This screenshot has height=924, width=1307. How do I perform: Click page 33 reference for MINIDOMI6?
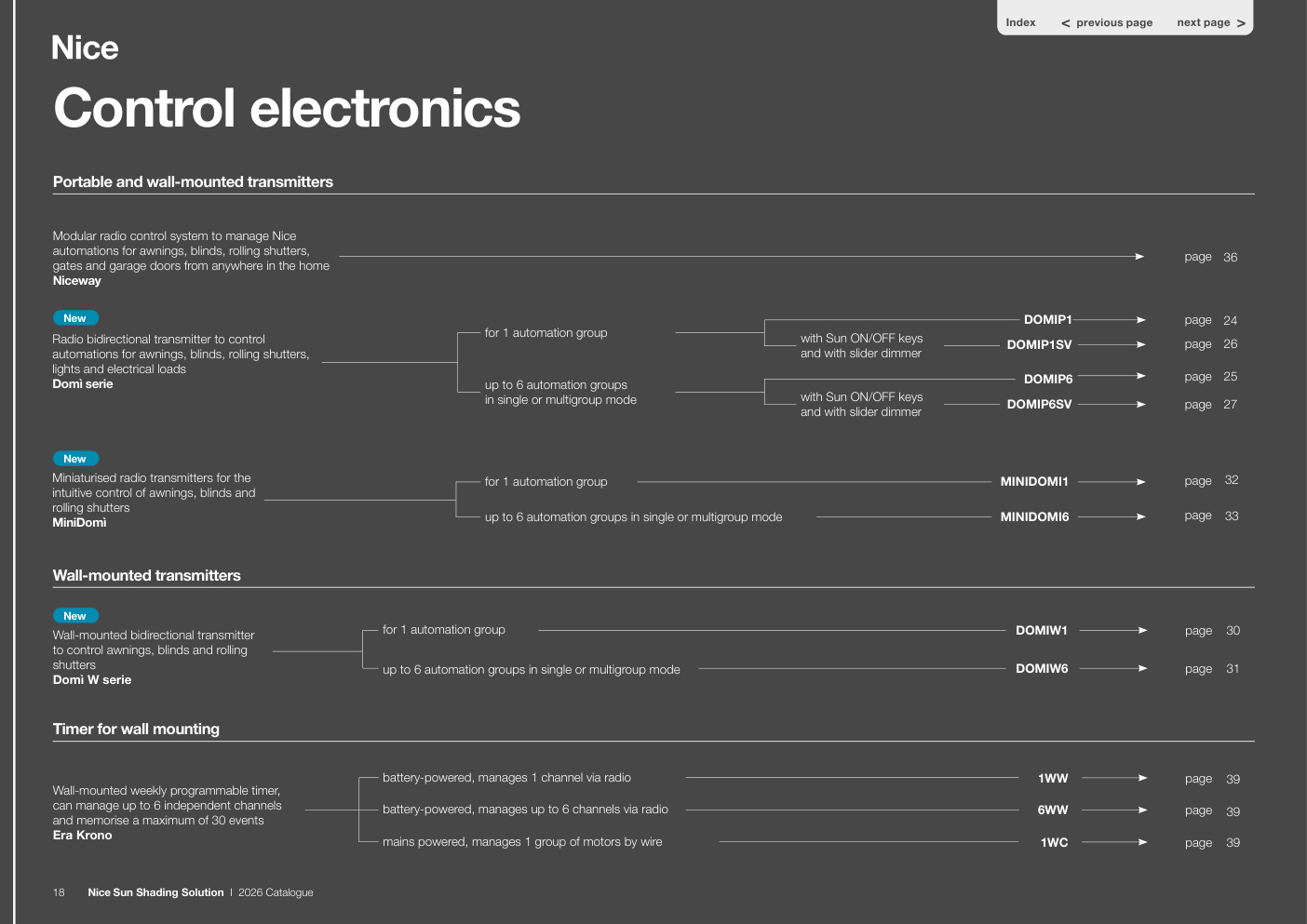click(1211, 516)
